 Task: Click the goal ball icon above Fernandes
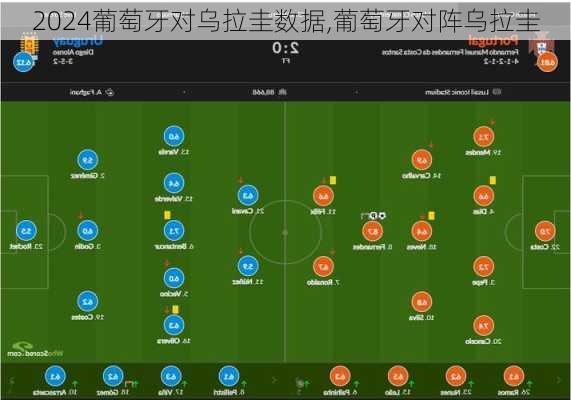[x=382, y=216]
